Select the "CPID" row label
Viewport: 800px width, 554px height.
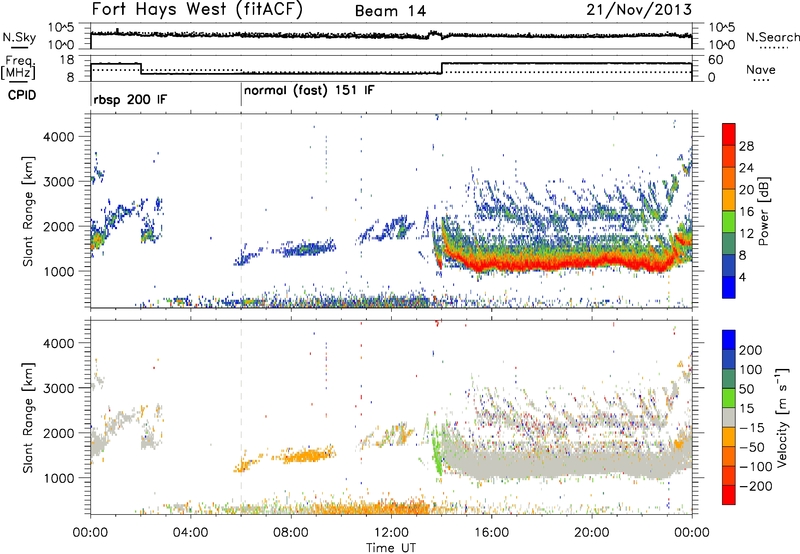click(x=22, y=95)
